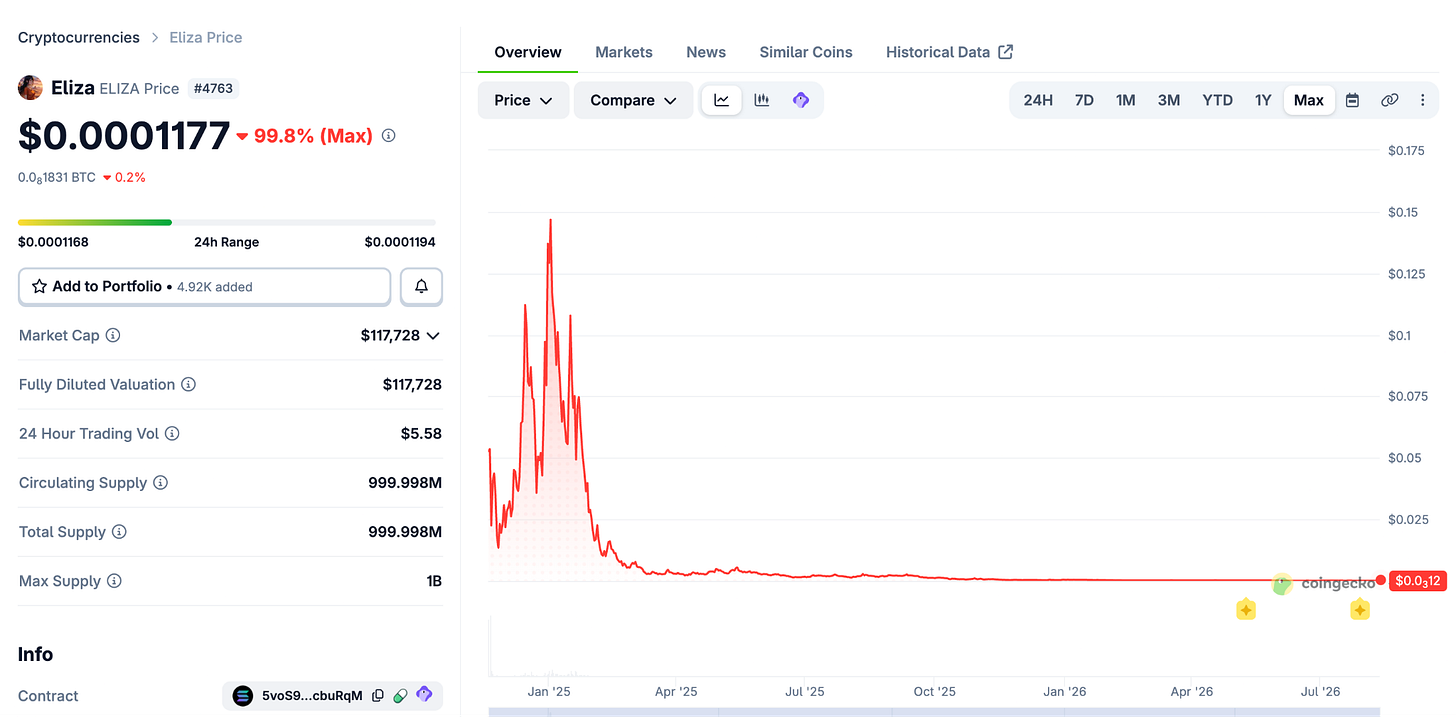Go to Cryptocurrencies breadcrumb link
This screenshot has width=1456, height=717.
point(79,37)
